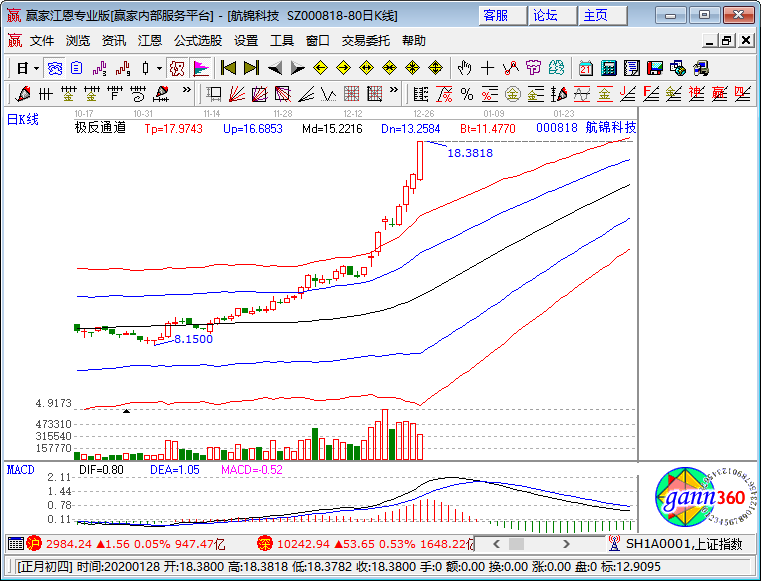Viewport: 761px width, 581px height.
Task: Click the 论坛 button in title bar
Action: (552, 16)
